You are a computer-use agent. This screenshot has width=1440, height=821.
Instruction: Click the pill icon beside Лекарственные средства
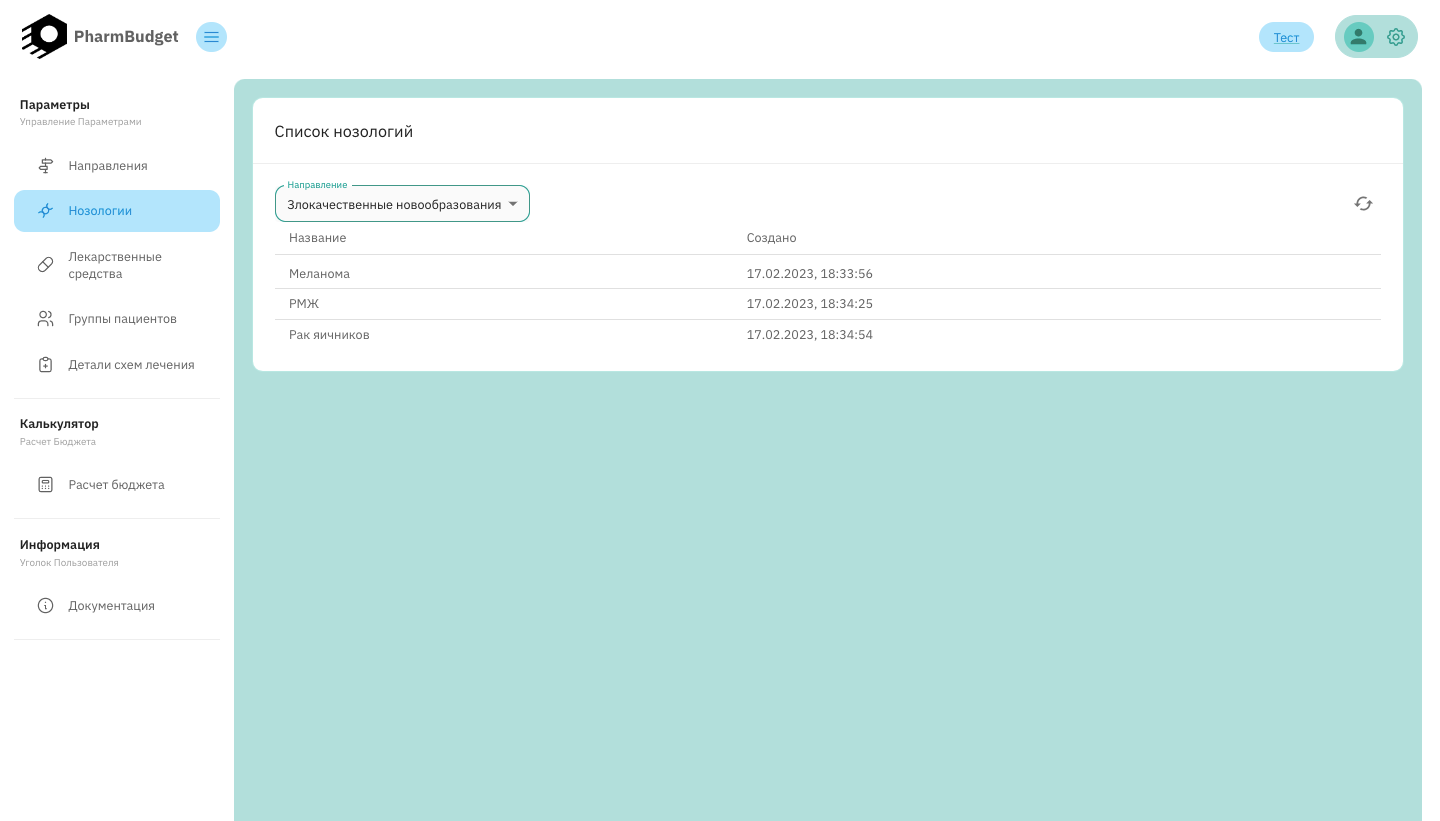pyautogui.click(x=45, y=265)
